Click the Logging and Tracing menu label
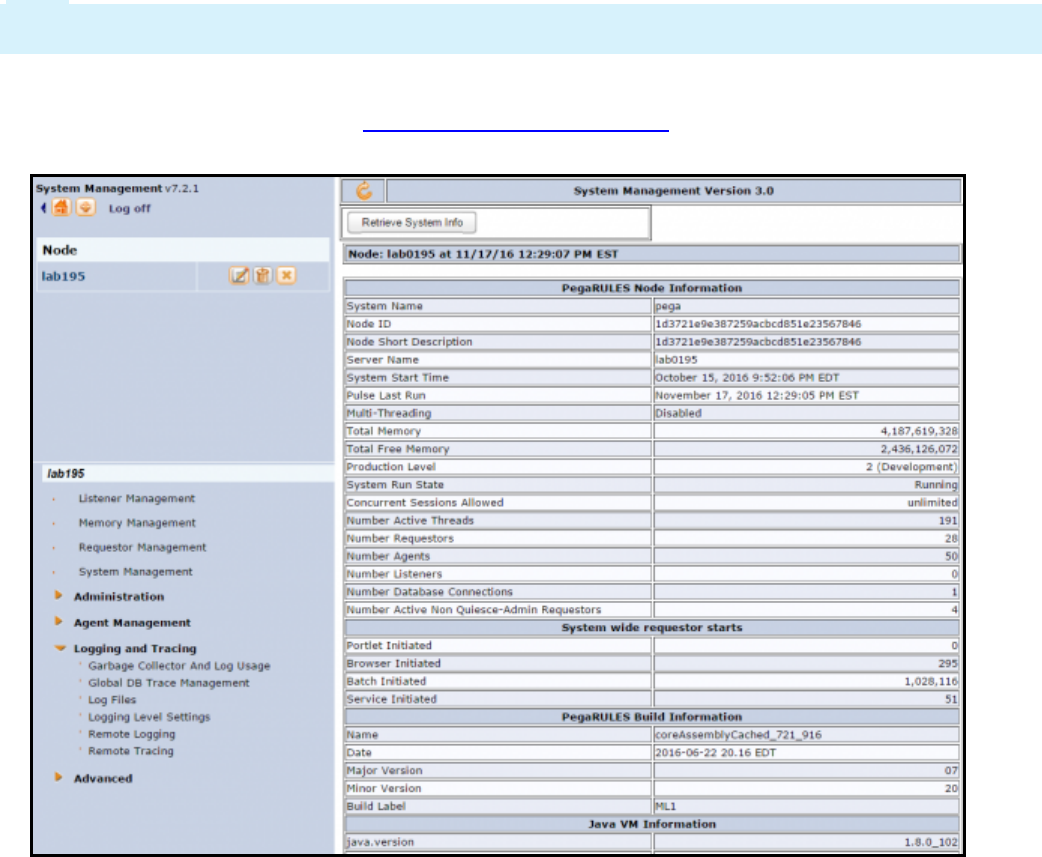Viewport: 1042px width, 857px height. tap(135, 648)
